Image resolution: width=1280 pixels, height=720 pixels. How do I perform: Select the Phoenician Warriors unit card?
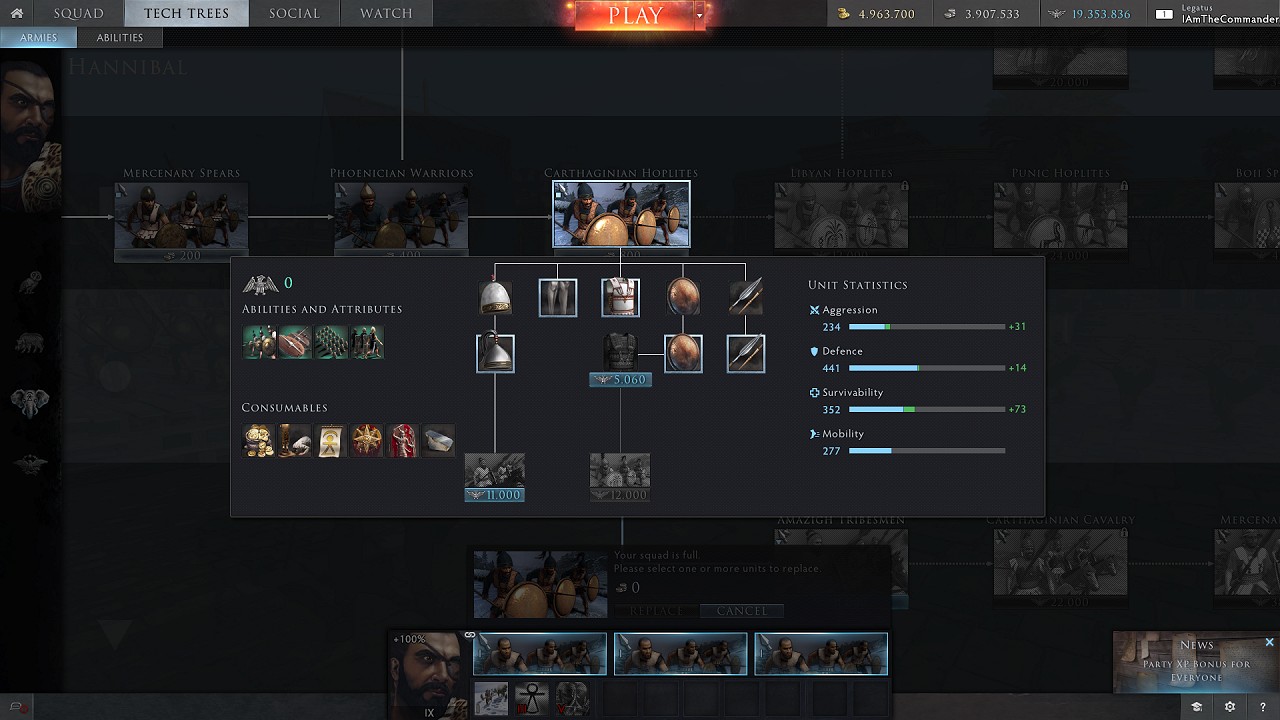point(401,215)
